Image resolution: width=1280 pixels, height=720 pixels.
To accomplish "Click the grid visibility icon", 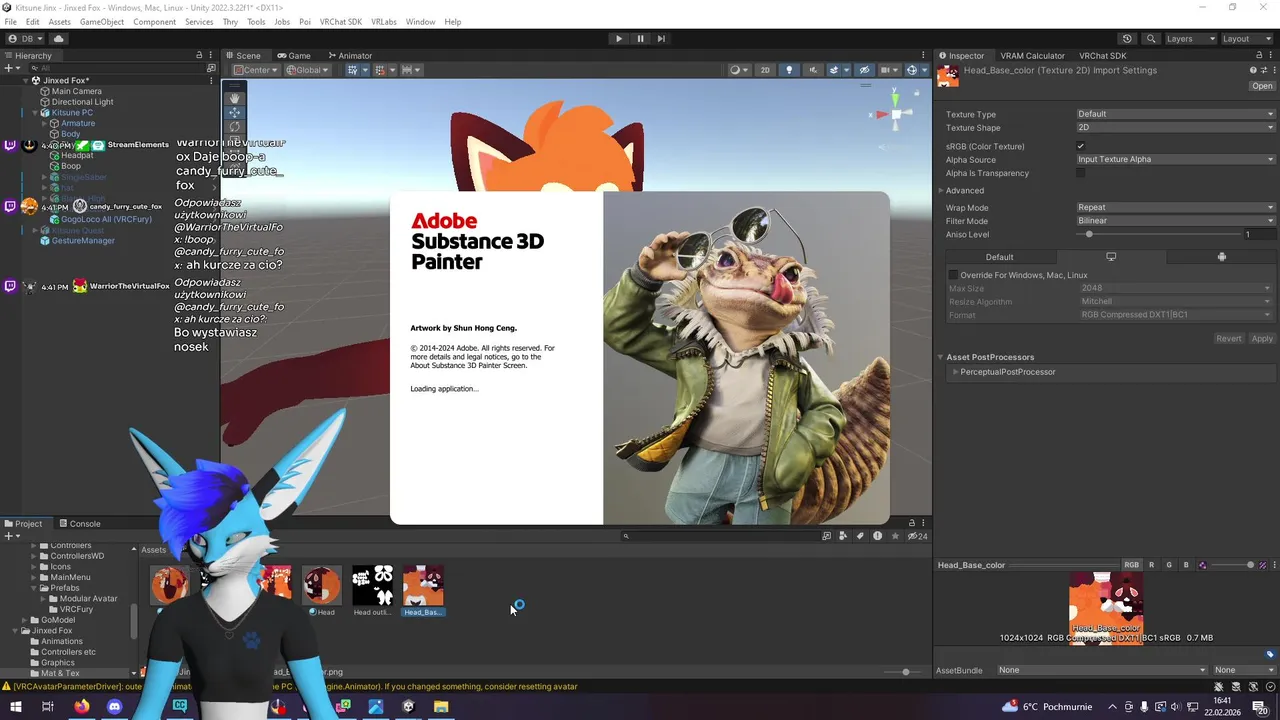I will pos(355,70).
